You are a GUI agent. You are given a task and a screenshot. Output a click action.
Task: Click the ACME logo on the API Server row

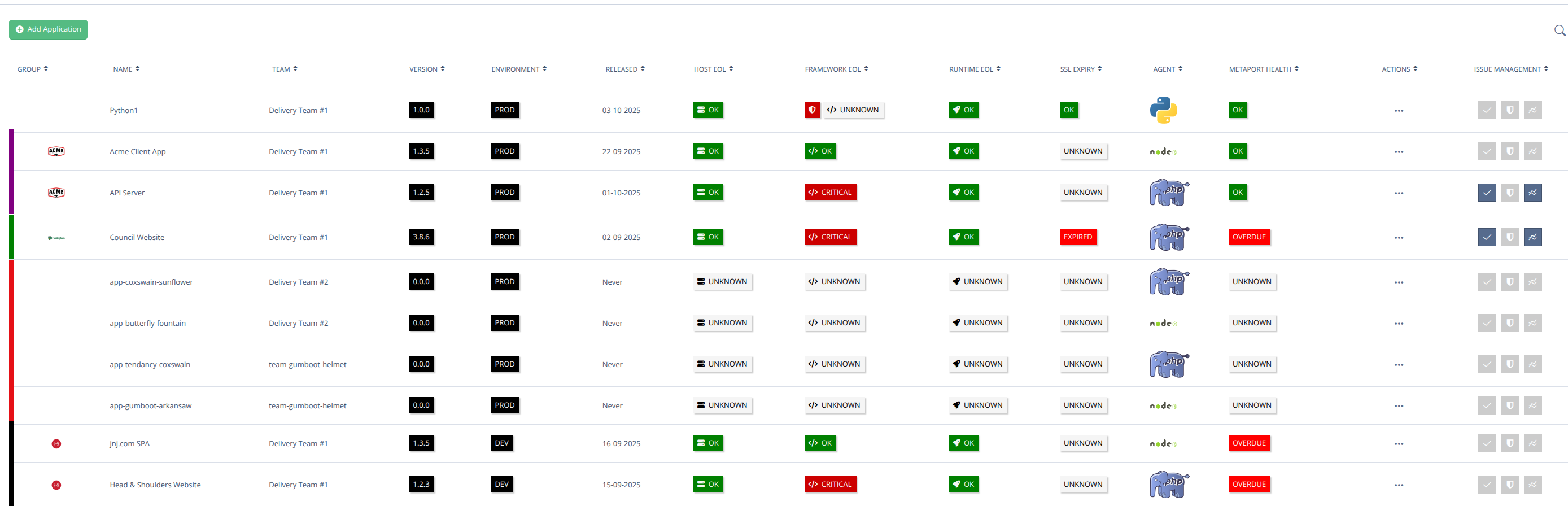point(55,191)
